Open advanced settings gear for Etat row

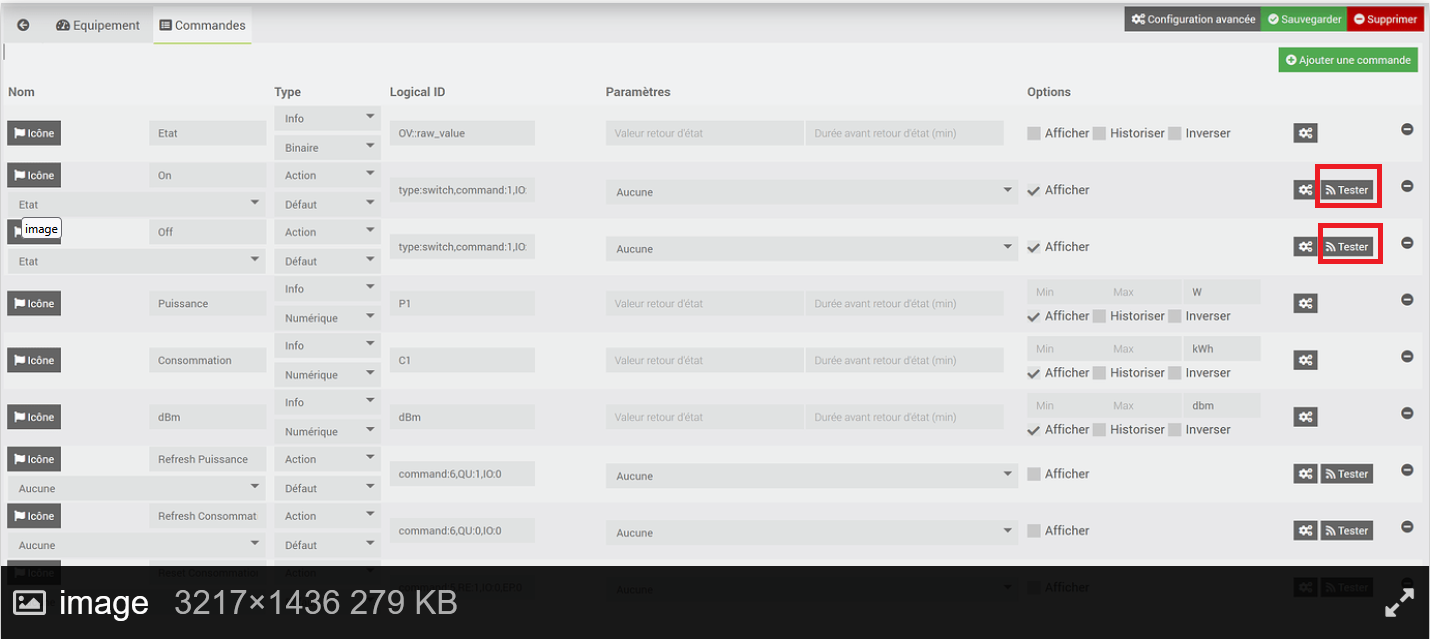[1305, 133]
